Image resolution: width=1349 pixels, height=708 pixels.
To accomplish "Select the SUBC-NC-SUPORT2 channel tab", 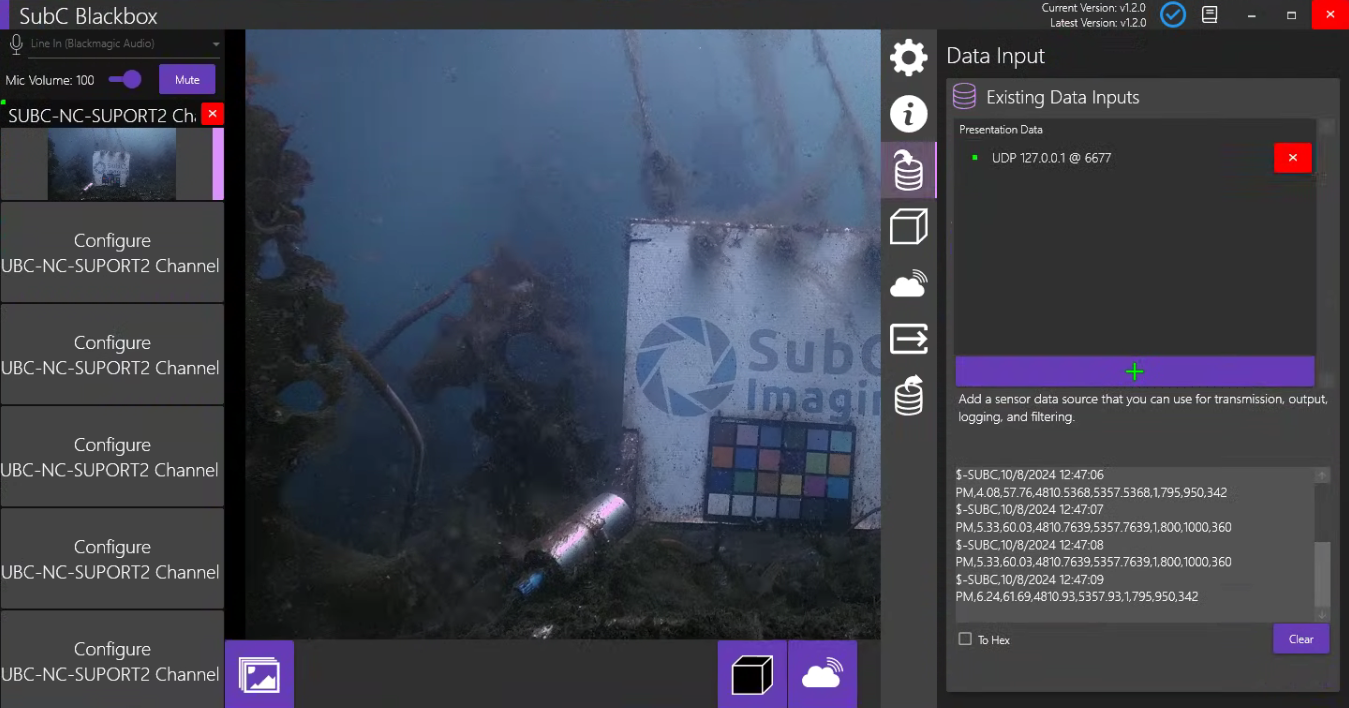I will click(100, 116).
